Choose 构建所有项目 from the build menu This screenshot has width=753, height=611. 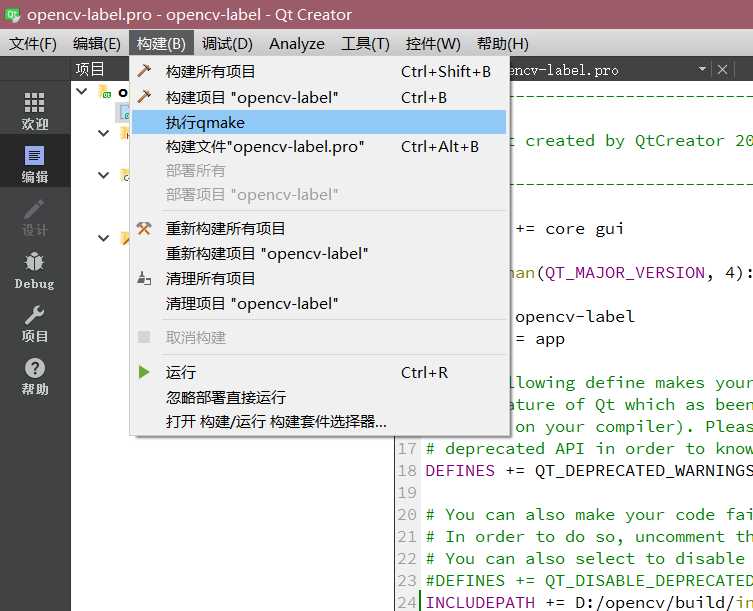pyautogui.click(x=319, y=72)
